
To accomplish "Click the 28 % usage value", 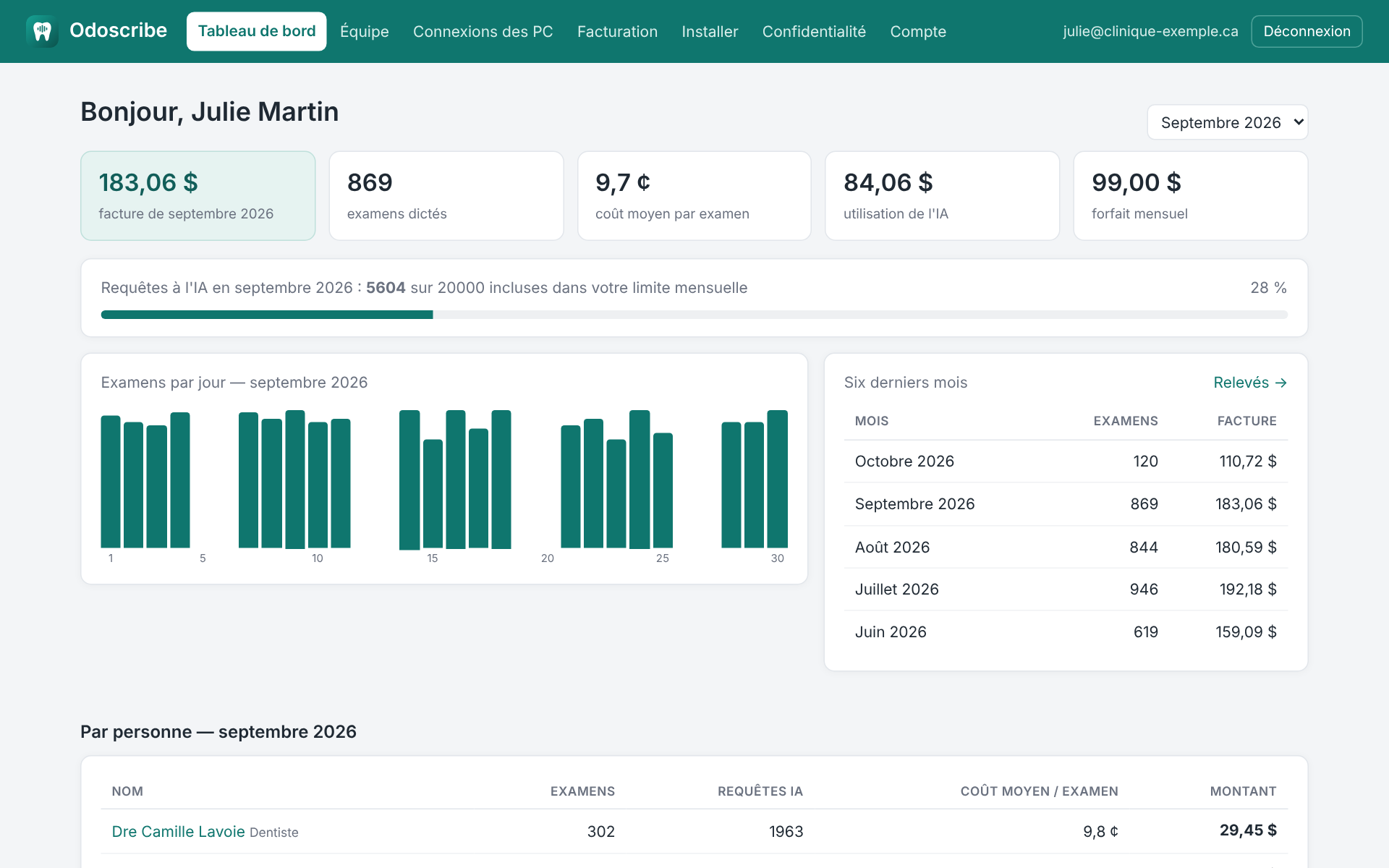I will click(x=1268, y=288).
